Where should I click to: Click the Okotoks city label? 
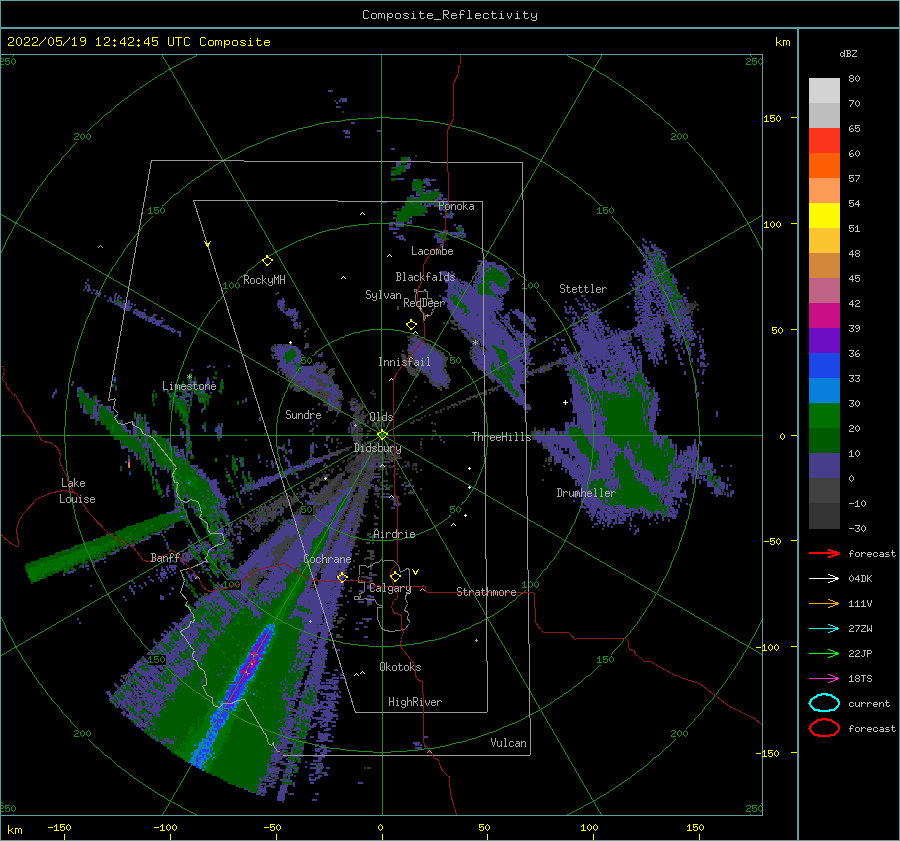(x=400, y=667)
